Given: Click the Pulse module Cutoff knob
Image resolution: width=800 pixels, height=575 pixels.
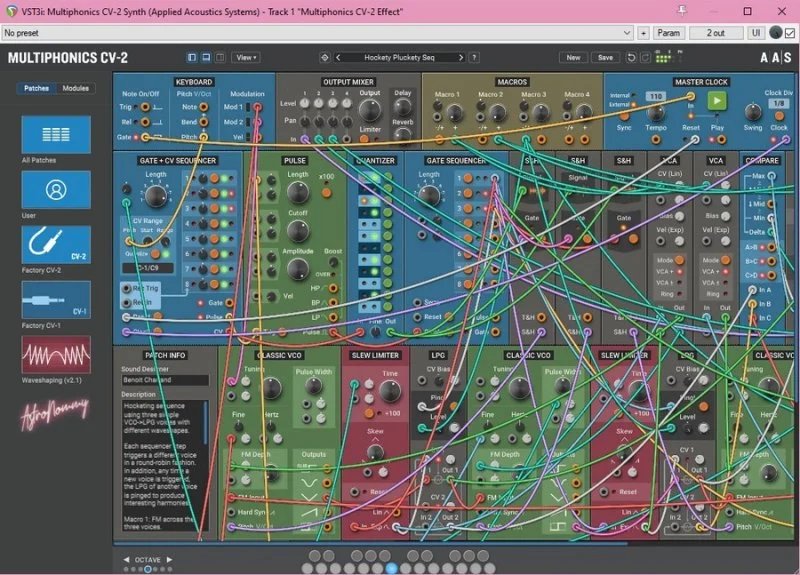Looking at the screenshot, I should [x=298, y=231].
